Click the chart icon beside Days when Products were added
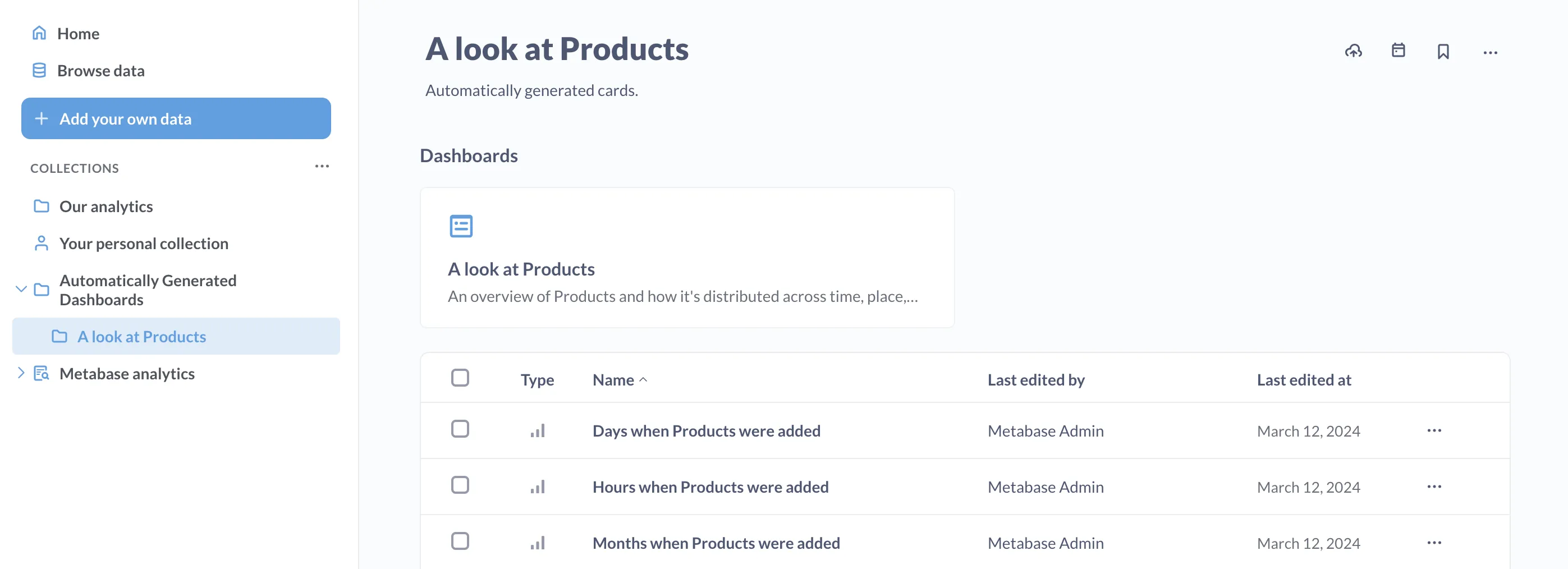Viewport: 1568px width, 569px height. coord(538,430)
